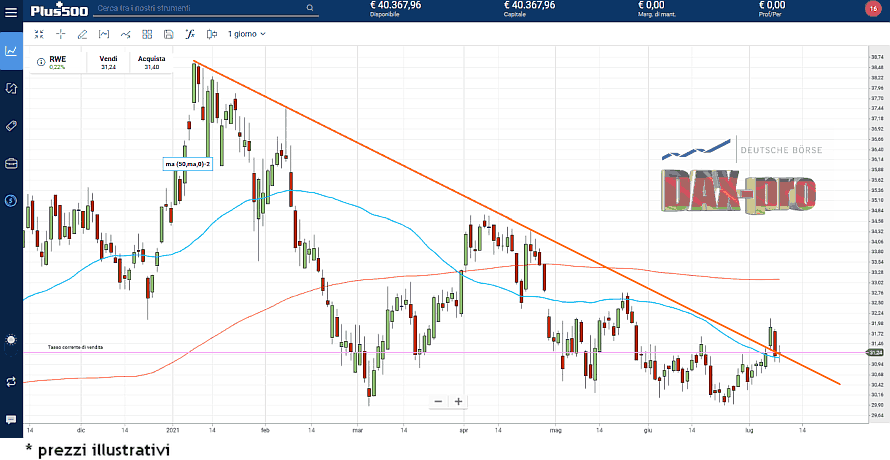The height and width of the screenshot is (460, 890).
Task: Save the chart with the floppy disk icon
Action: 169,34
